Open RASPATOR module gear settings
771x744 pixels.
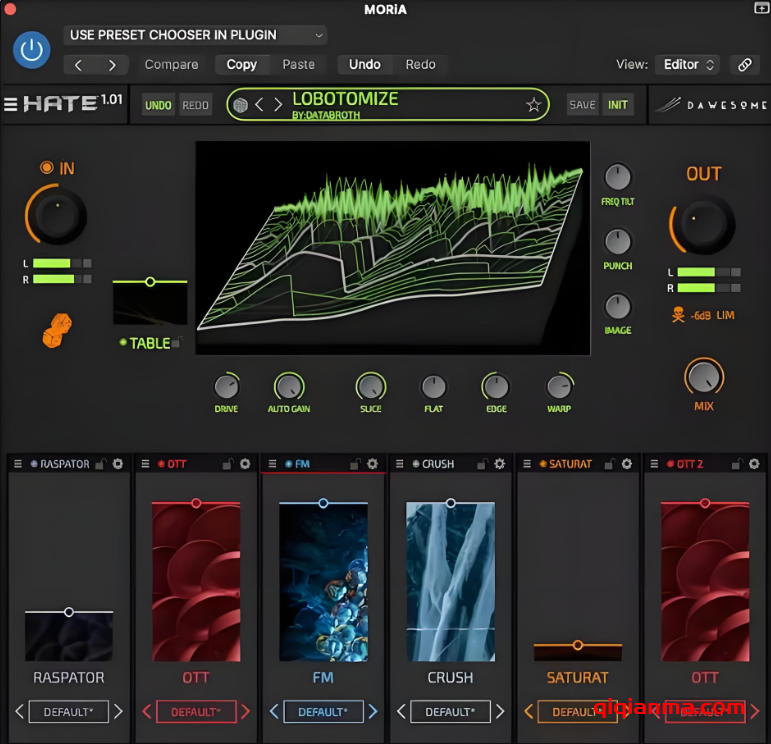pos(118,464)
